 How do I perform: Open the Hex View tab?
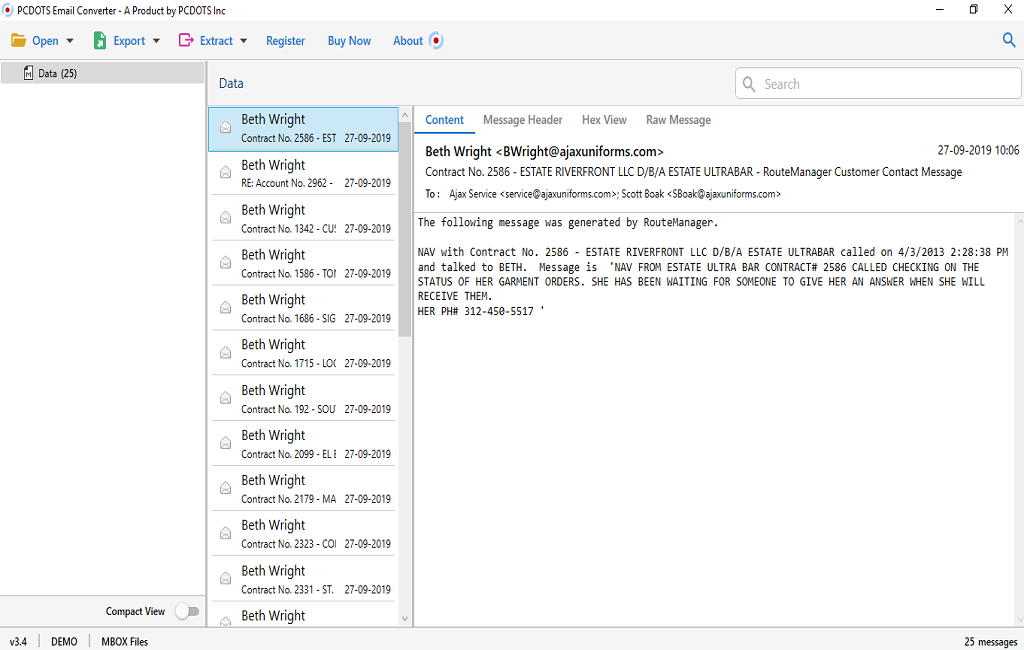[x=604, y=120]
